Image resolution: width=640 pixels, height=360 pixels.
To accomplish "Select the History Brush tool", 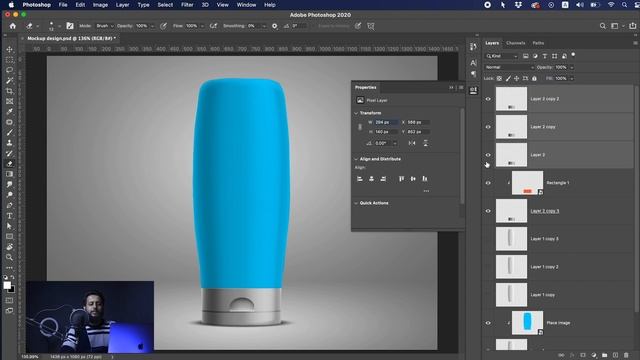I will 9,153.
